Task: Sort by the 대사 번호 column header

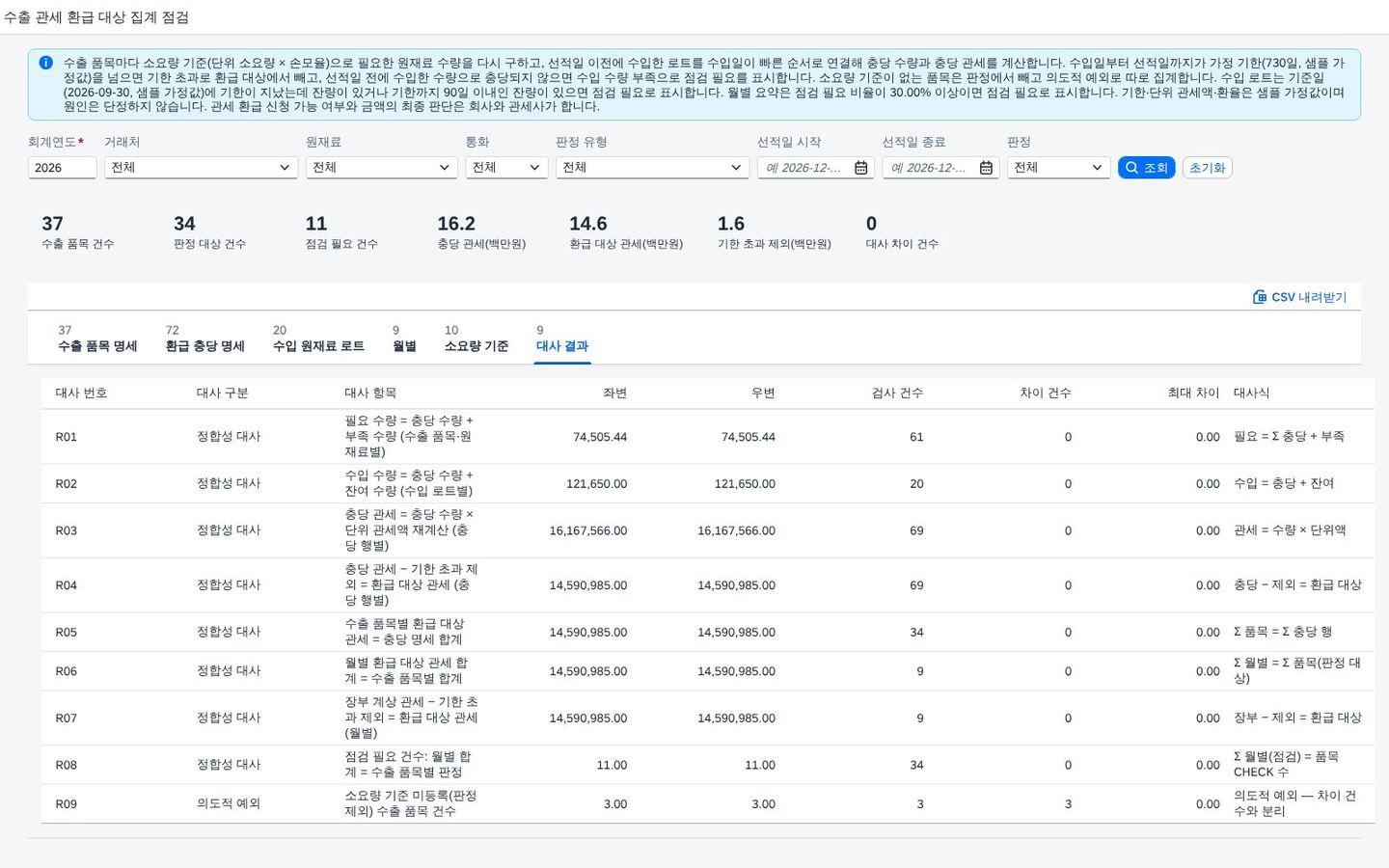Action: (x=81, y=393)
